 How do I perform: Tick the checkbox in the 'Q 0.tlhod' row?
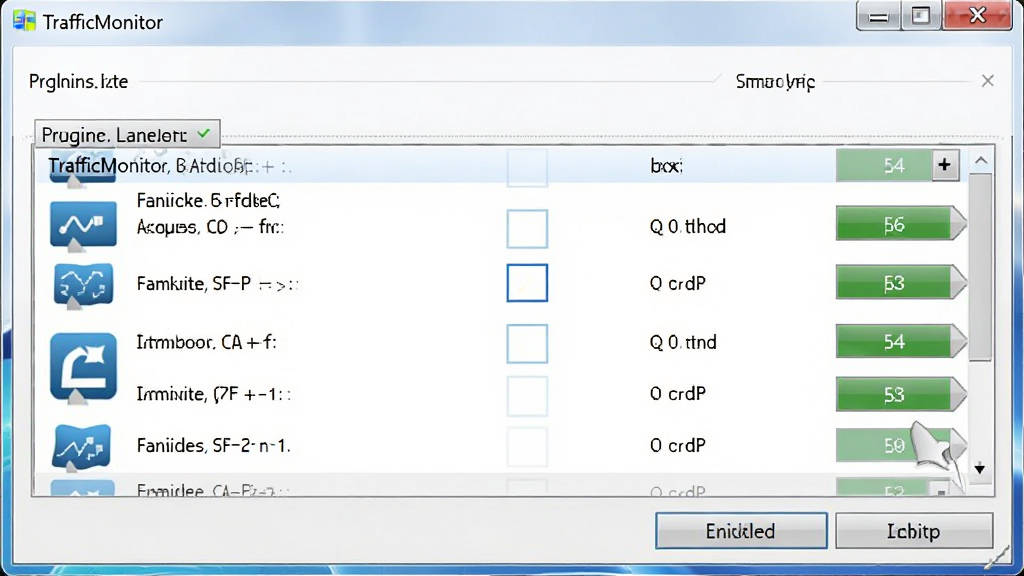click(x=527, y=229)
